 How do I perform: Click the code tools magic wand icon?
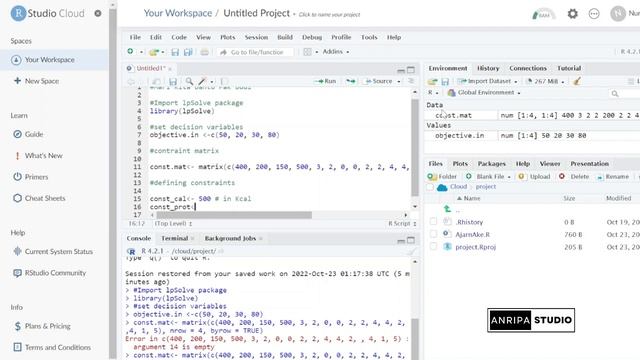coord(202,81)
